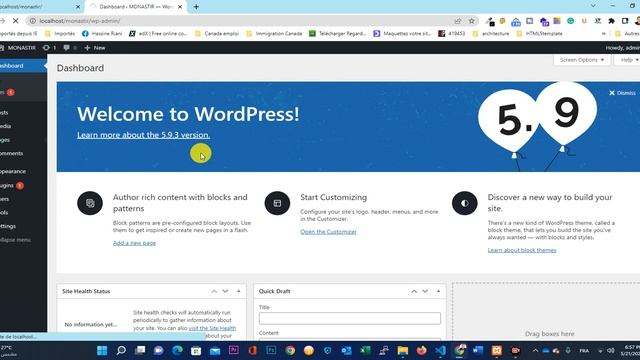Focus the browser address bar URL
The image size is (640, 360).
80,21
